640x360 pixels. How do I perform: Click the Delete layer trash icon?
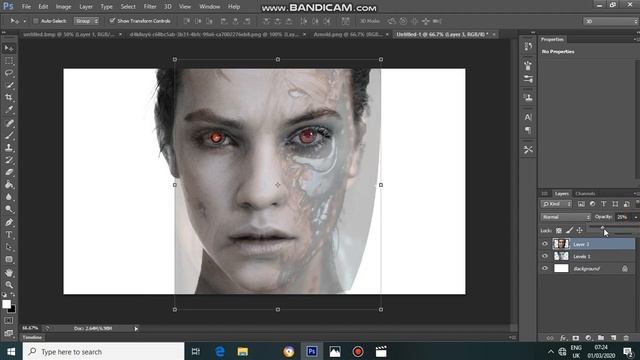point(626,338)
